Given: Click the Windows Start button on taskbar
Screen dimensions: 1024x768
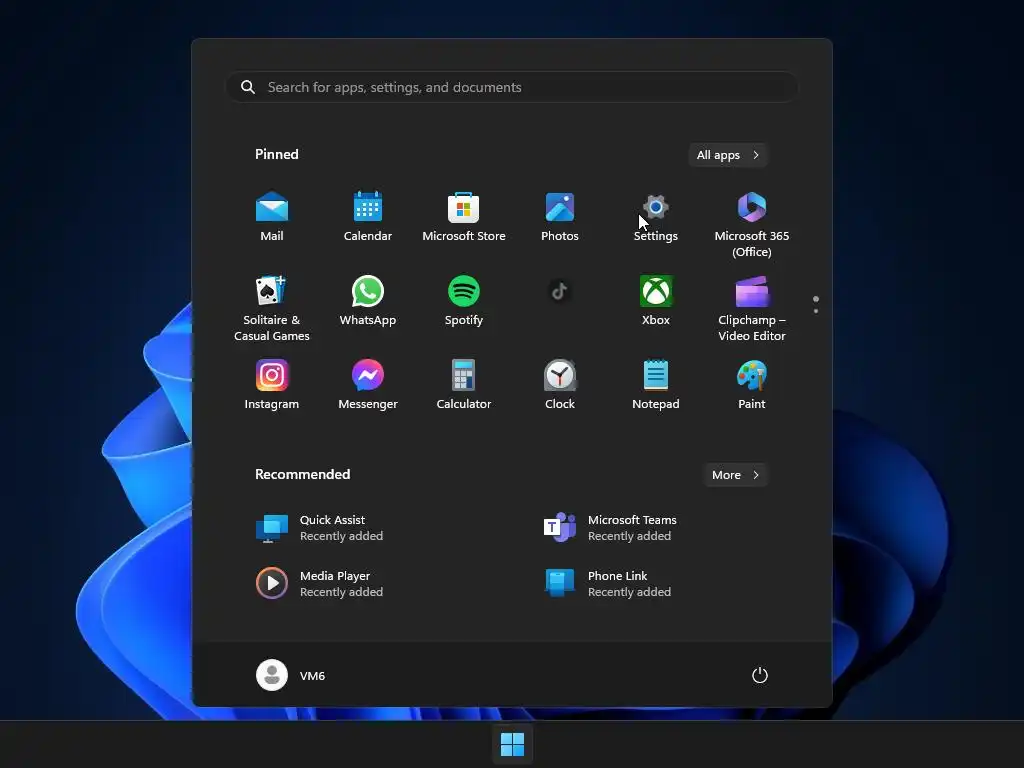Looking at the screenshot, I should [x=512, y=744].
